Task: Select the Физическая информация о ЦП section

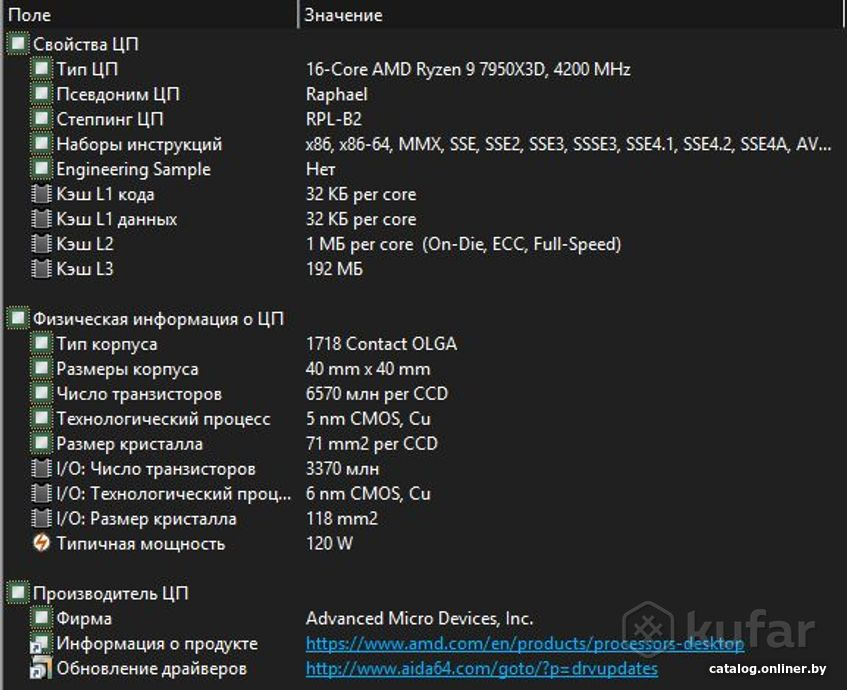Action: 158,319
